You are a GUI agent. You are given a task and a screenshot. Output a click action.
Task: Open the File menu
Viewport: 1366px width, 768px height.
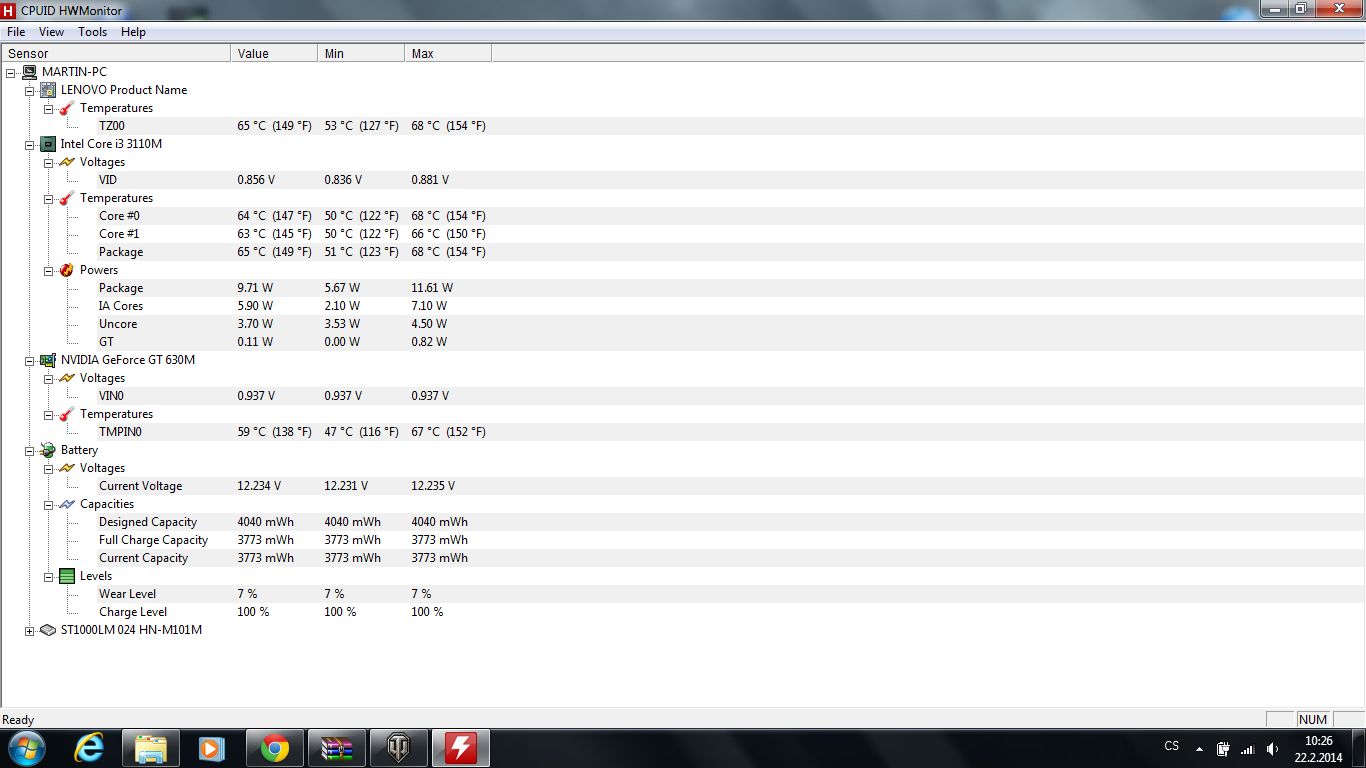(16, 32)
